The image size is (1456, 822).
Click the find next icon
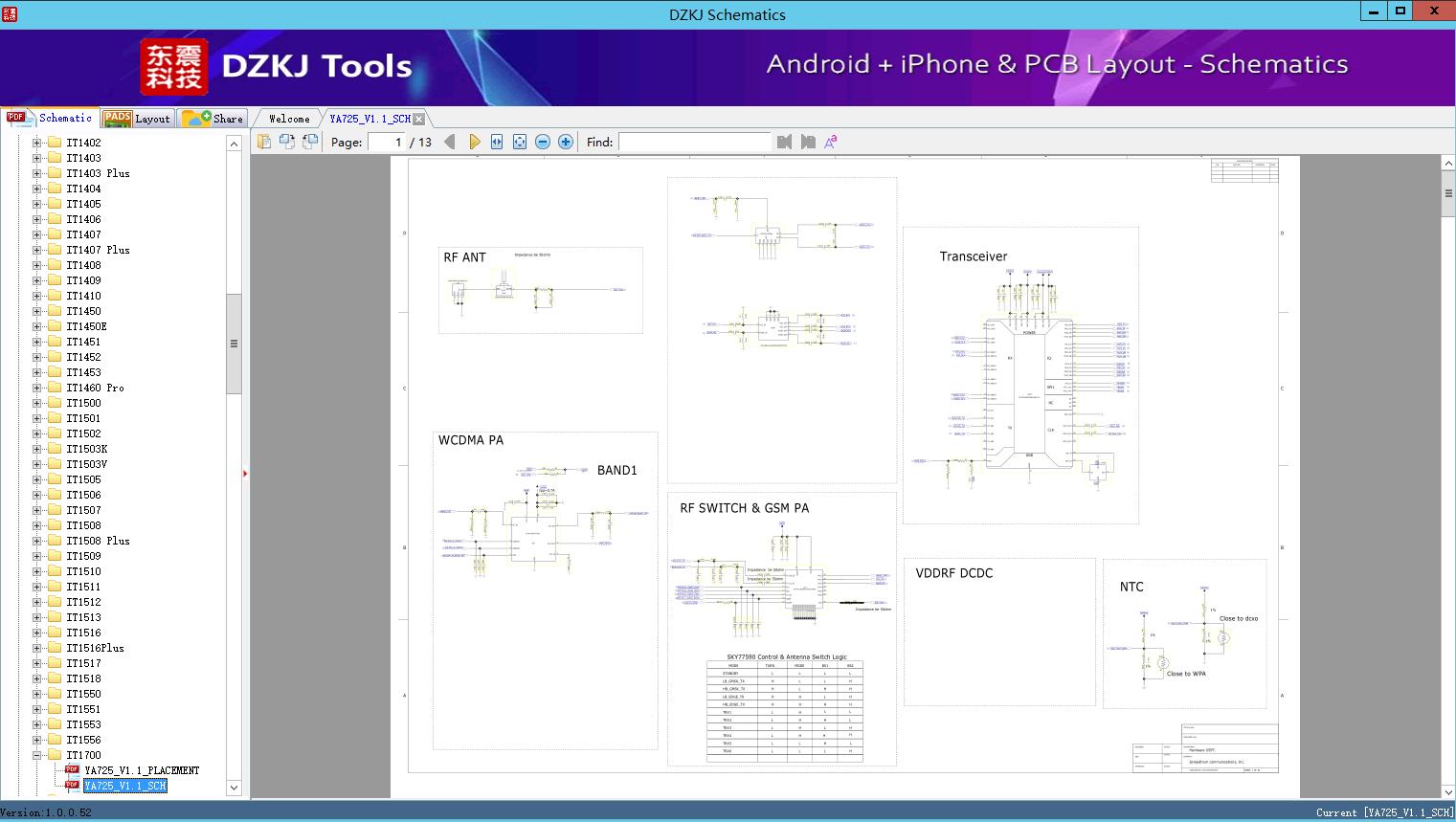pyautogui.click(x=808, y=142)
